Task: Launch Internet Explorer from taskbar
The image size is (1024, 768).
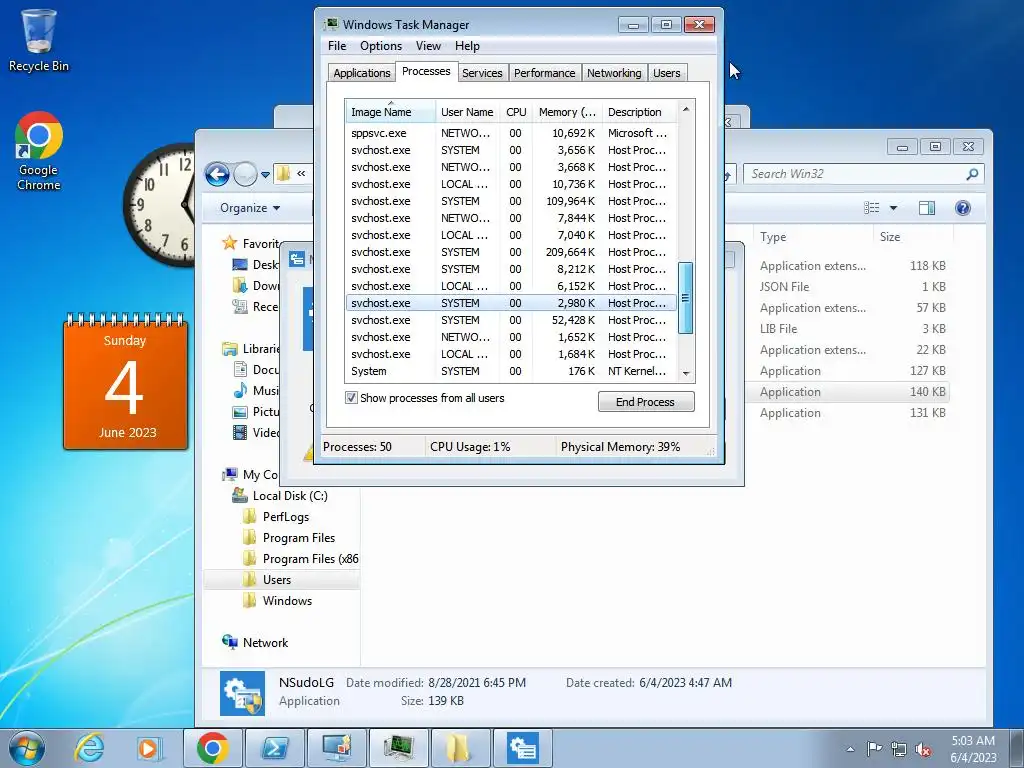Action: 89,748
